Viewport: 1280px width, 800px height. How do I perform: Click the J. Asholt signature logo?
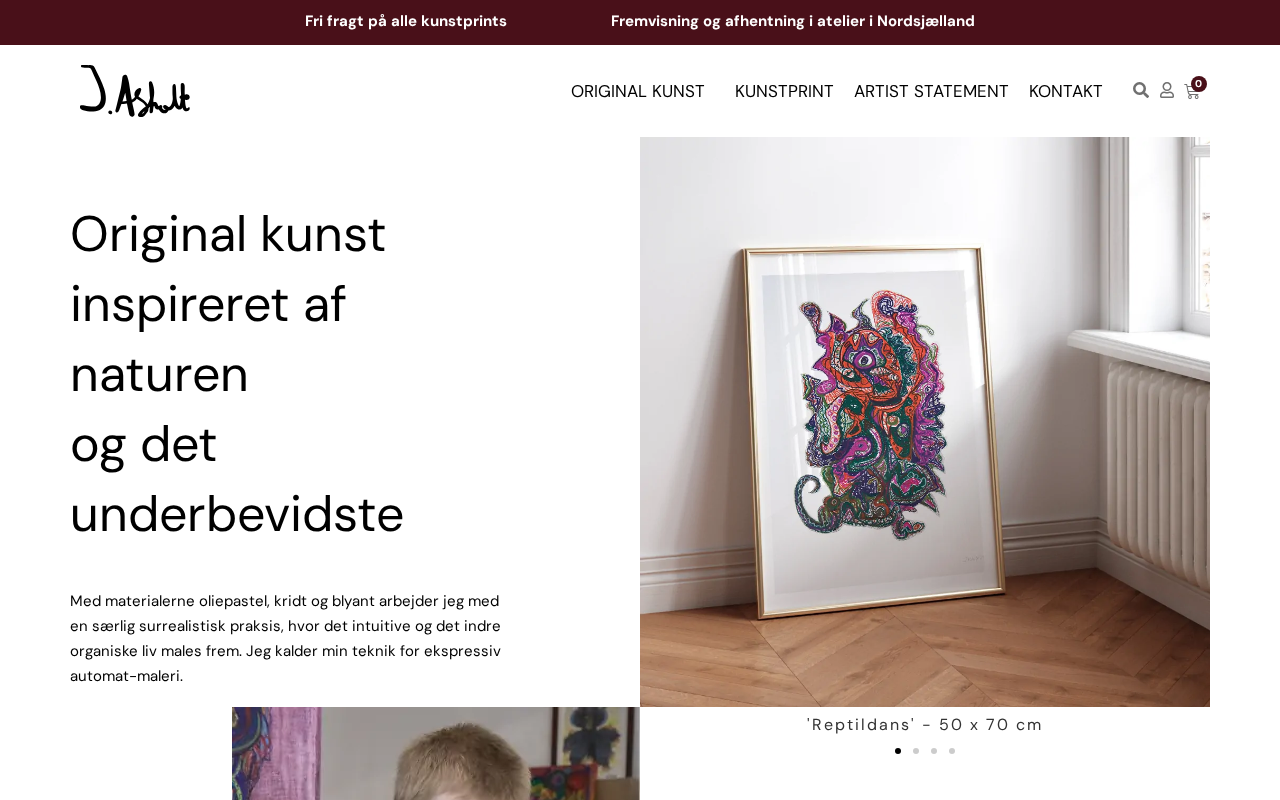click(x=135, y=91)
